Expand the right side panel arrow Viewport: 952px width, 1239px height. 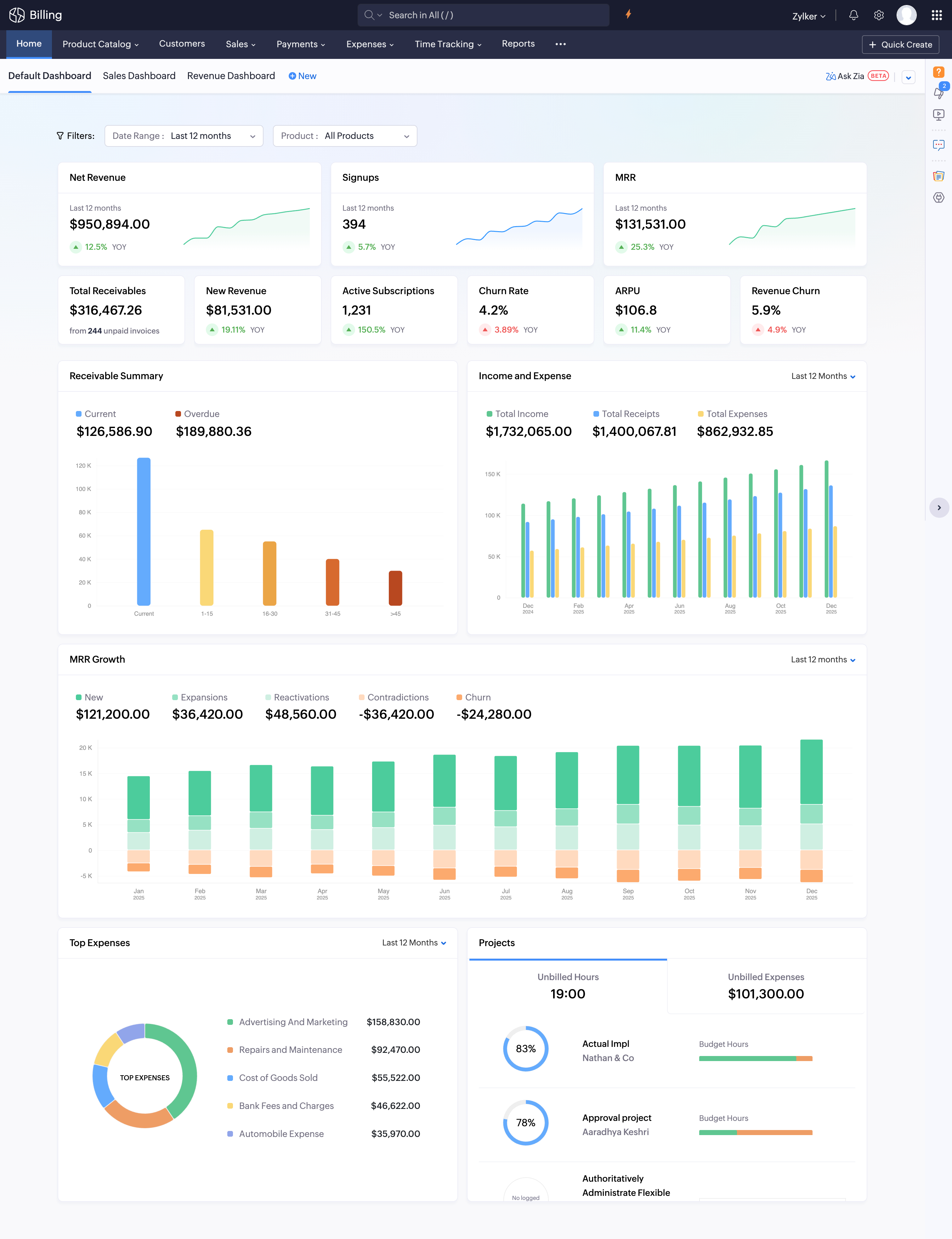[939, 508]
